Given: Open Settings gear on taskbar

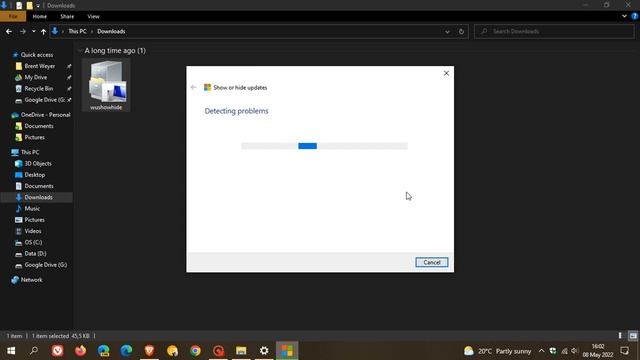Looking at the screenshot, I should 264,351.
